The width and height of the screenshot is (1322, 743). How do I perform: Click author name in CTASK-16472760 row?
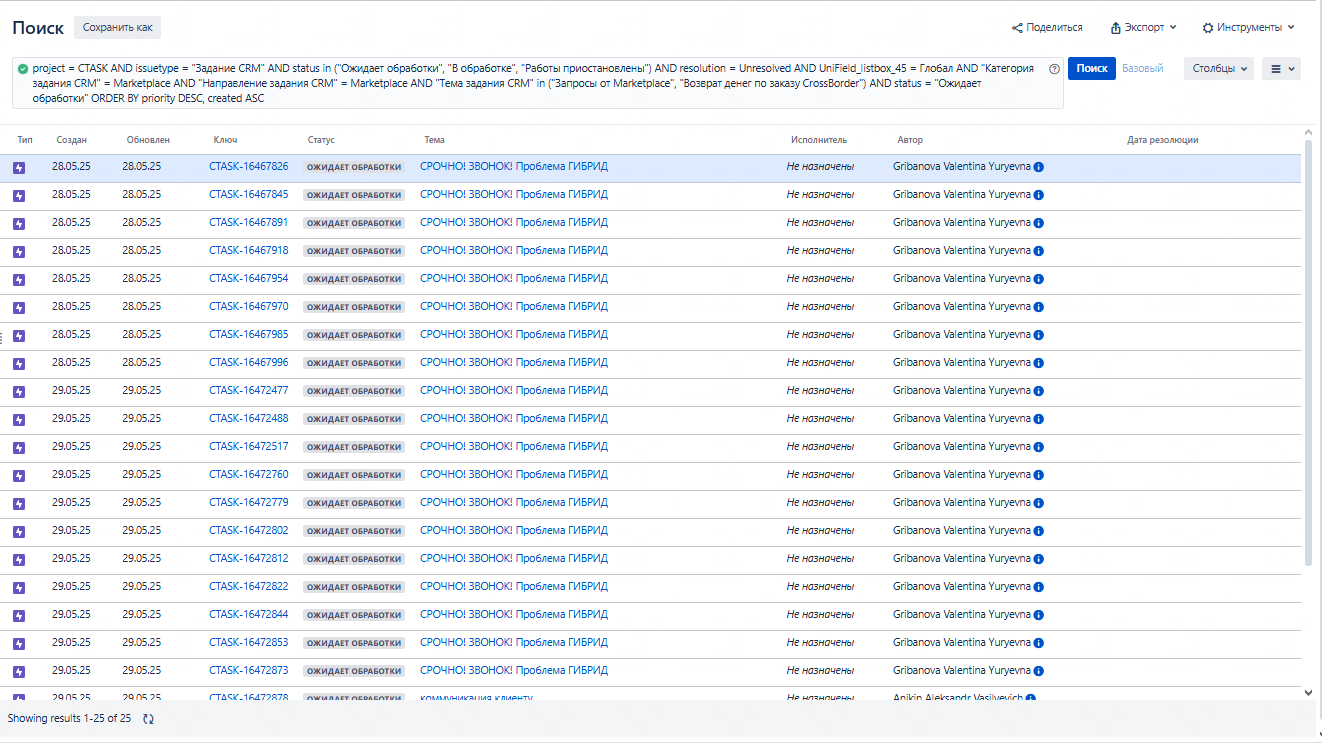click(x=962, y=475)
